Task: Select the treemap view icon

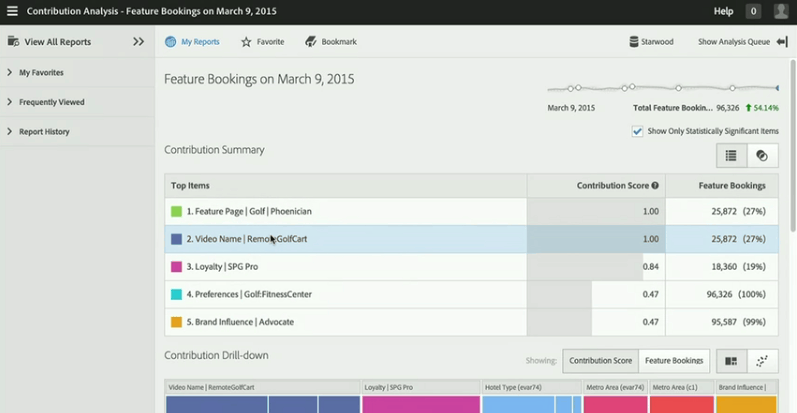Action: tap(731, 361)
